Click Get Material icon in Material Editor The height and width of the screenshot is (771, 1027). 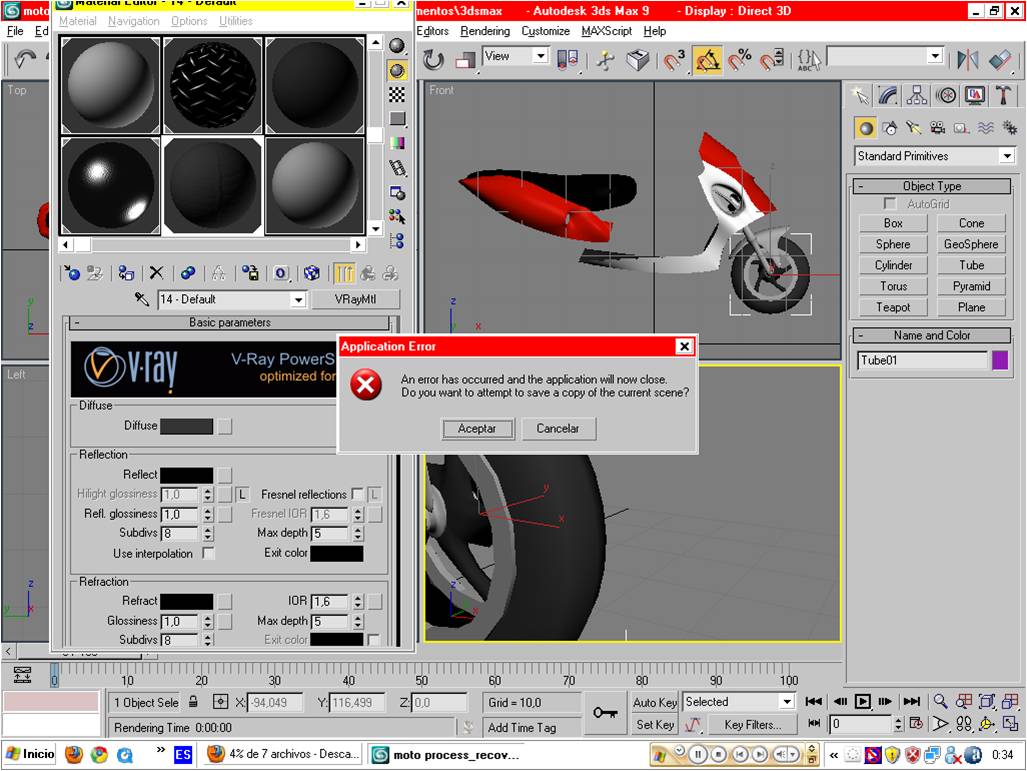point(71,273)
